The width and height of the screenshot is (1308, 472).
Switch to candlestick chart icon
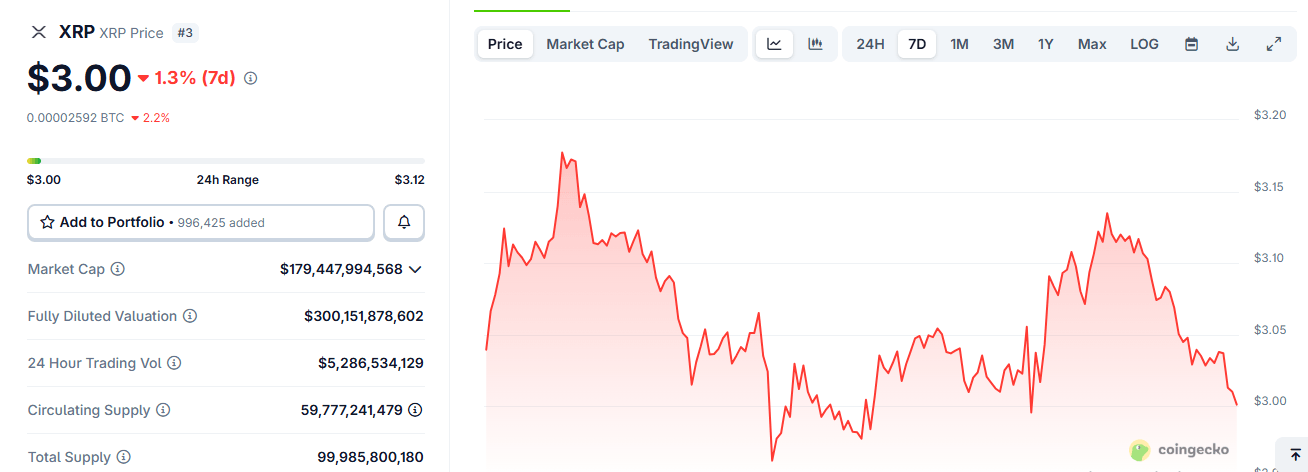point(815,44)
